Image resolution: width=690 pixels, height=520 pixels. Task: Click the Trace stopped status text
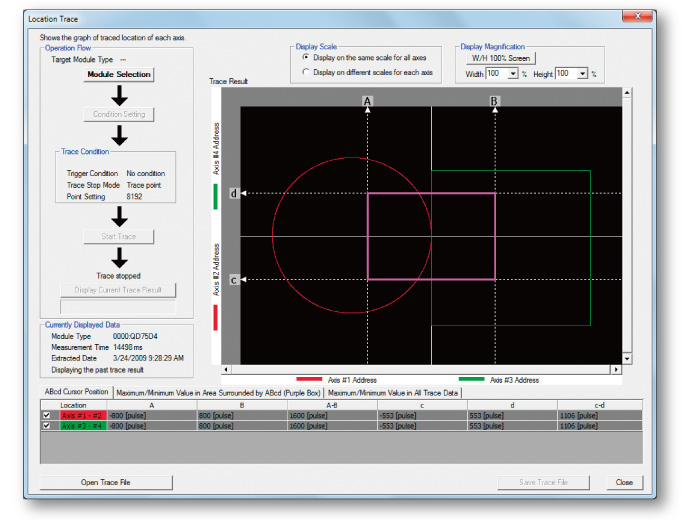point(118,276)
